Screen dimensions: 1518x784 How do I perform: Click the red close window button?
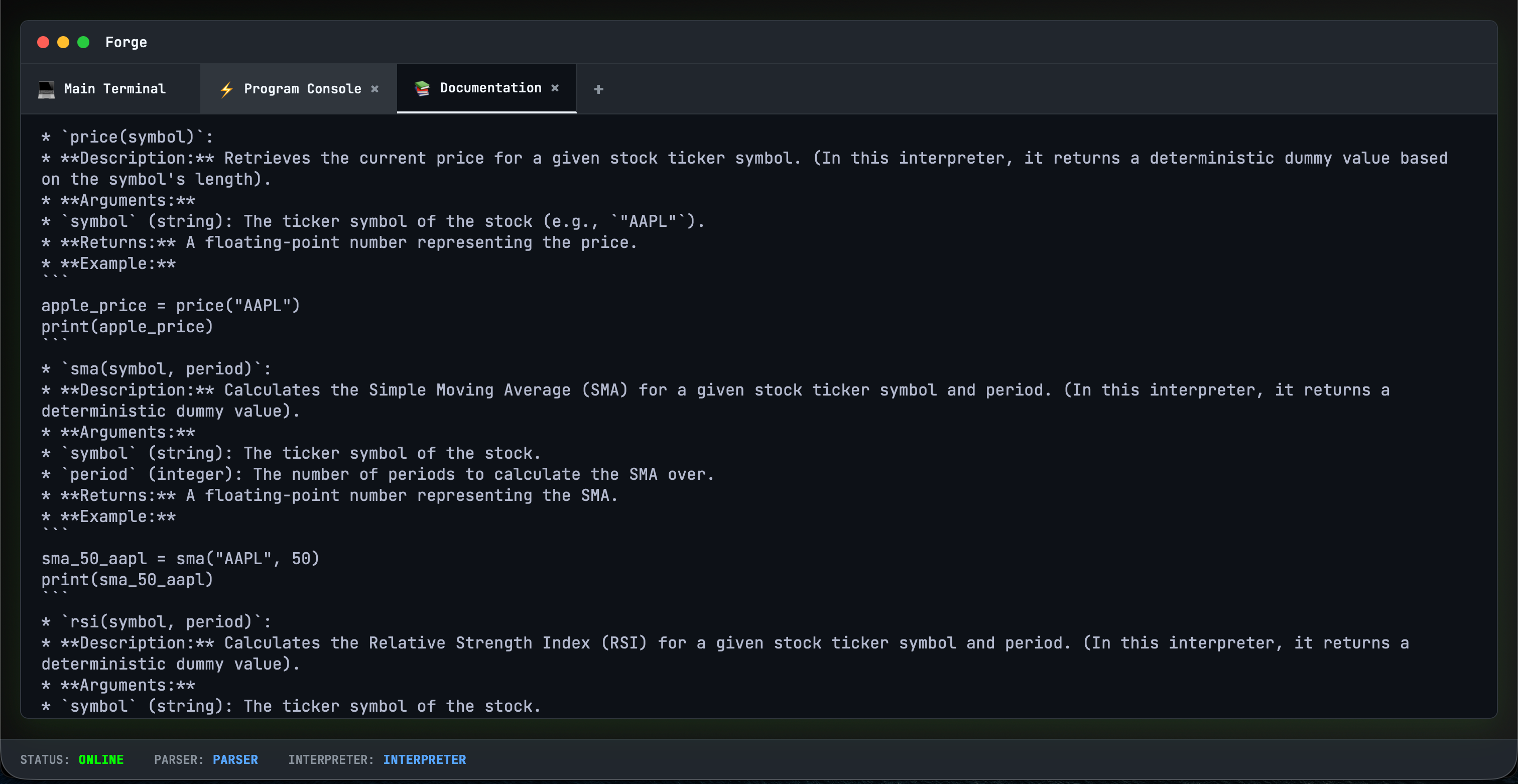click(x=43, y=42)
